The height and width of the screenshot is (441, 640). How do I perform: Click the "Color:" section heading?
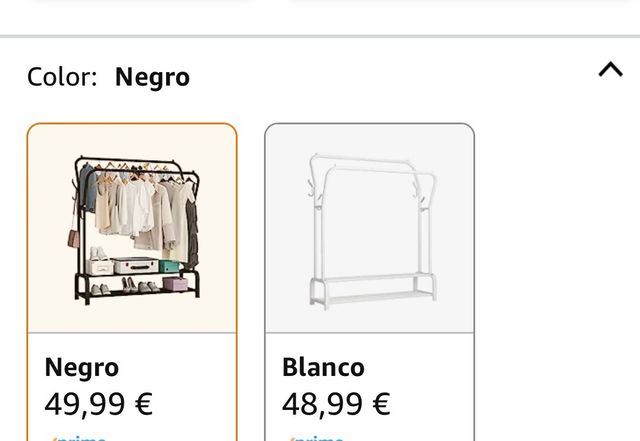pos(62,77)
